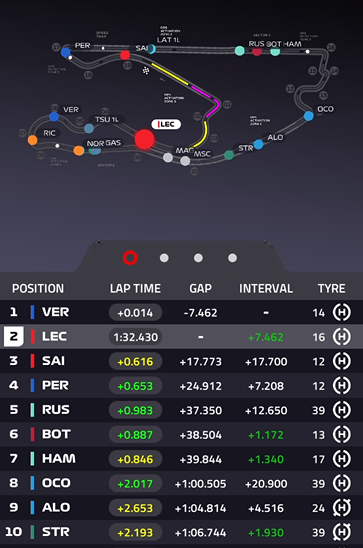This screenshot has width=363, height=548.
Task: Click the blue PER marker near turn 17
Action: [x=65, y=52]
